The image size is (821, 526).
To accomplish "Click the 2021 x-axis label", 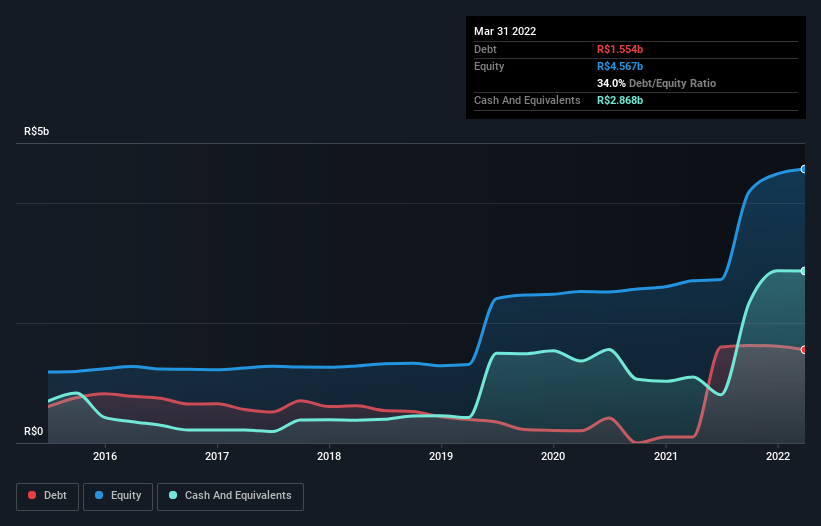I will point(665,456).
